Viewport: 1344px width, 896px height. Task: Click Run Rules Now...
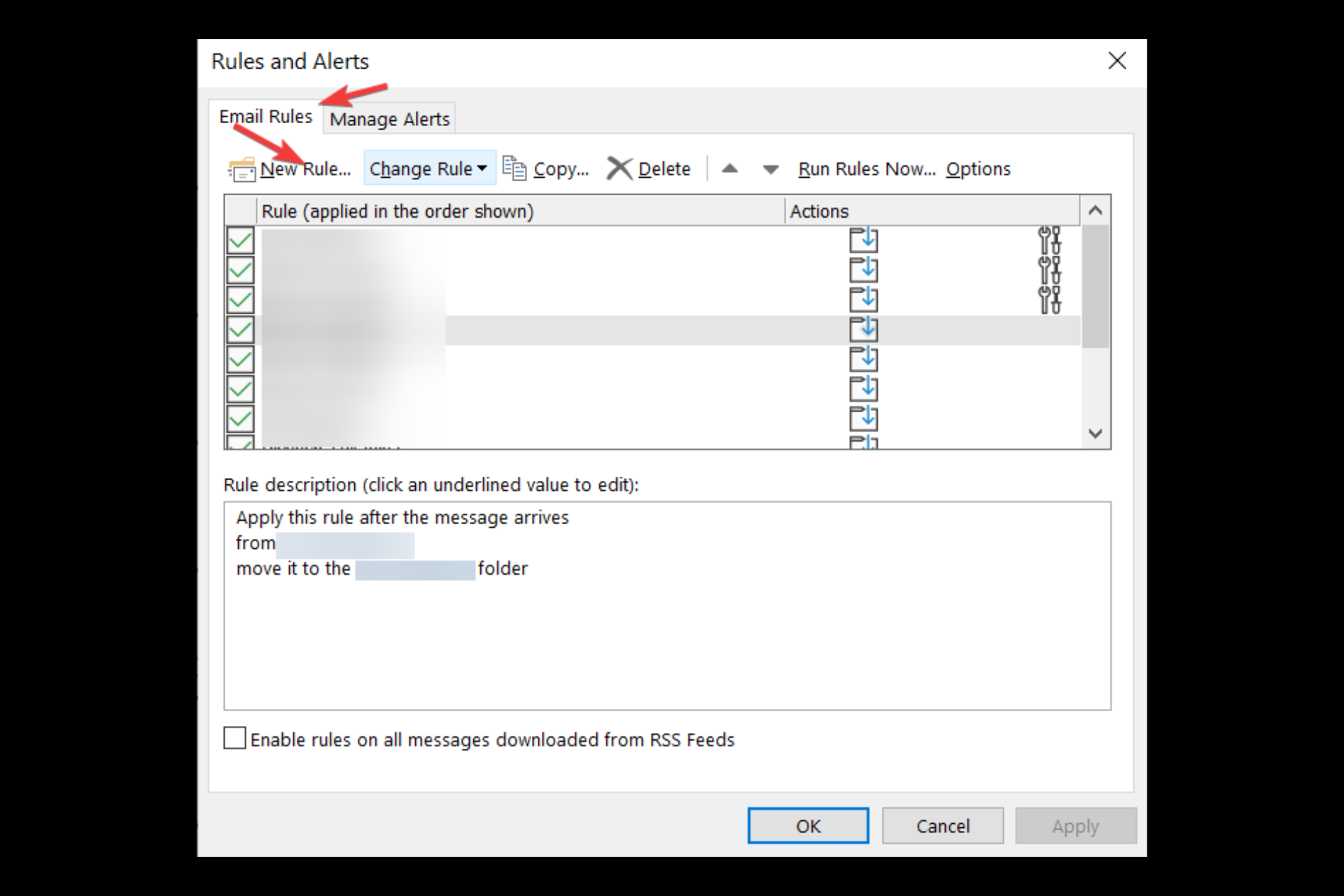867,169
